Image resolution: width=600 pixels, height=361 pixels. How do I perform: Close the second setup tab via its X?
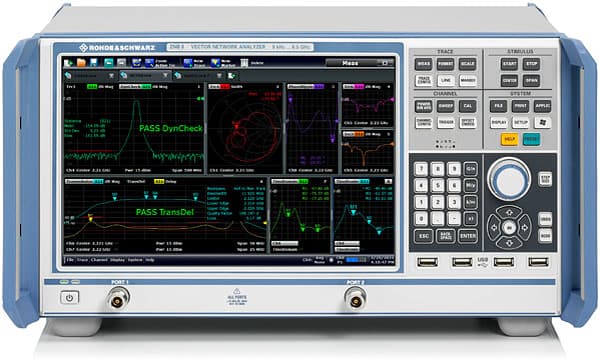tap(165, 76)
